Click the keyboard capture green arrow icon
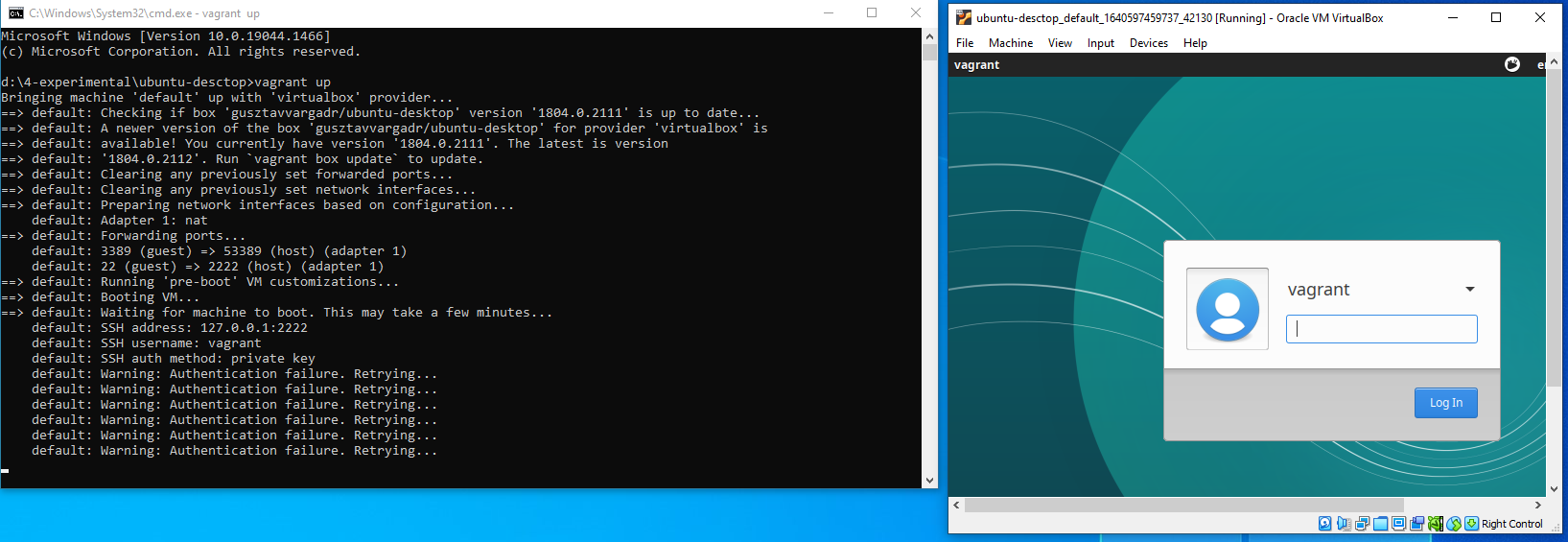The image size is (1568, 542). [x=1471, y=524]
